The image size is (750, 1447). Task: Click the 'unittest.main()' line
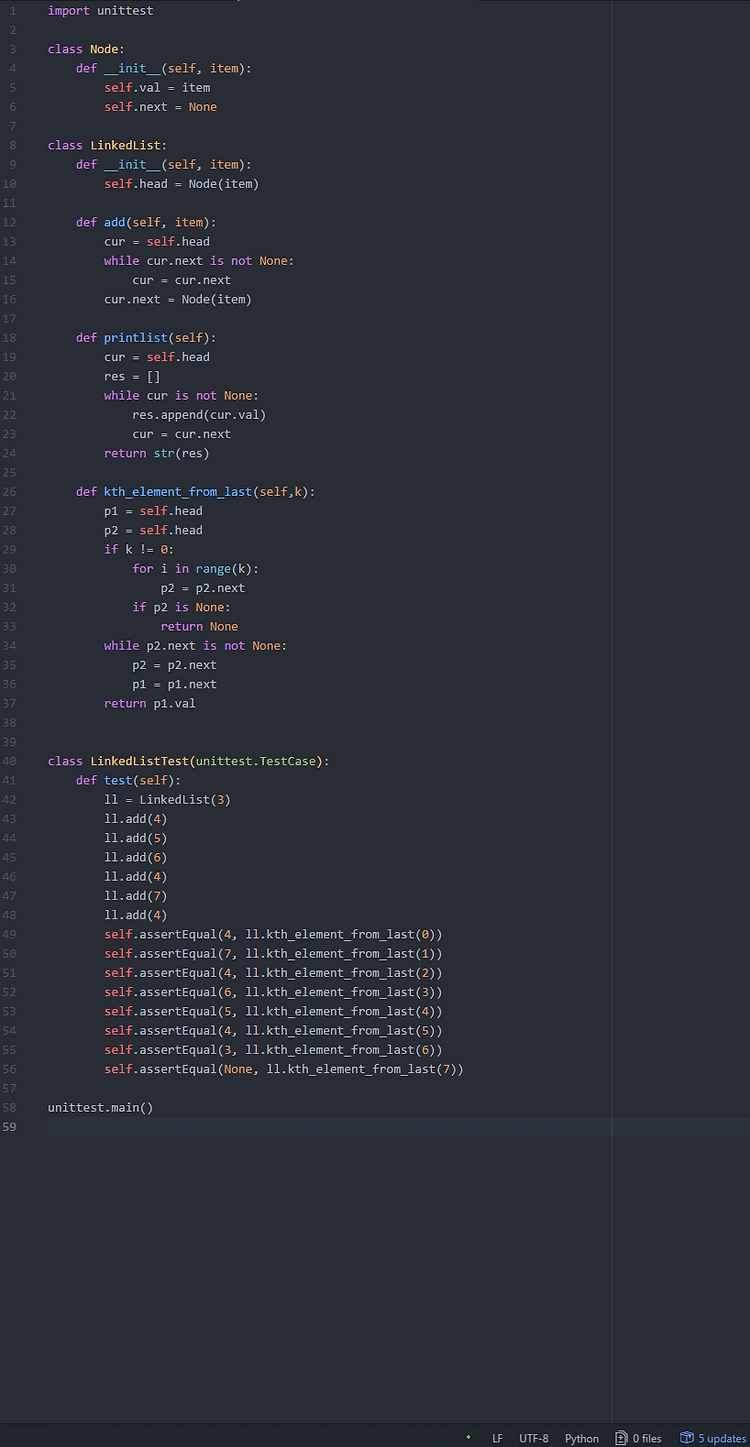(x=101, y=1107)
